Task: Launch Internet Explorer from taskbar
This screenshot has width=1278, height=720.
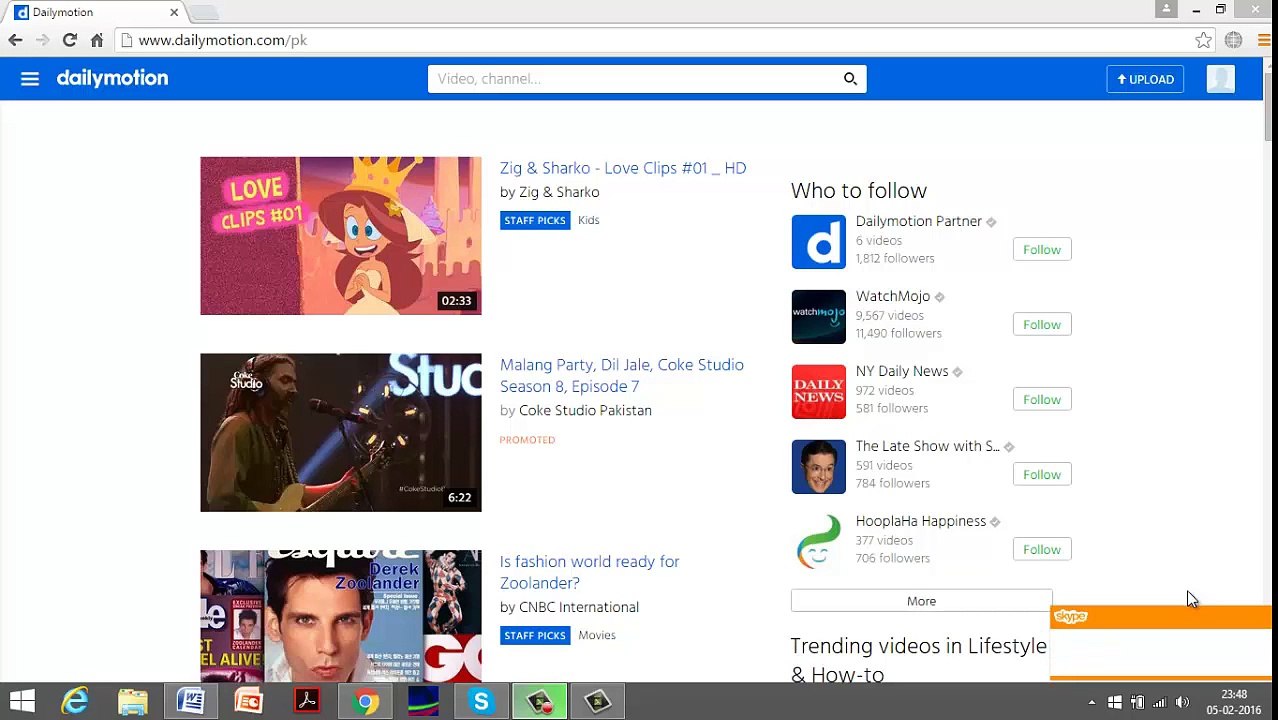Action: point(75,701)
